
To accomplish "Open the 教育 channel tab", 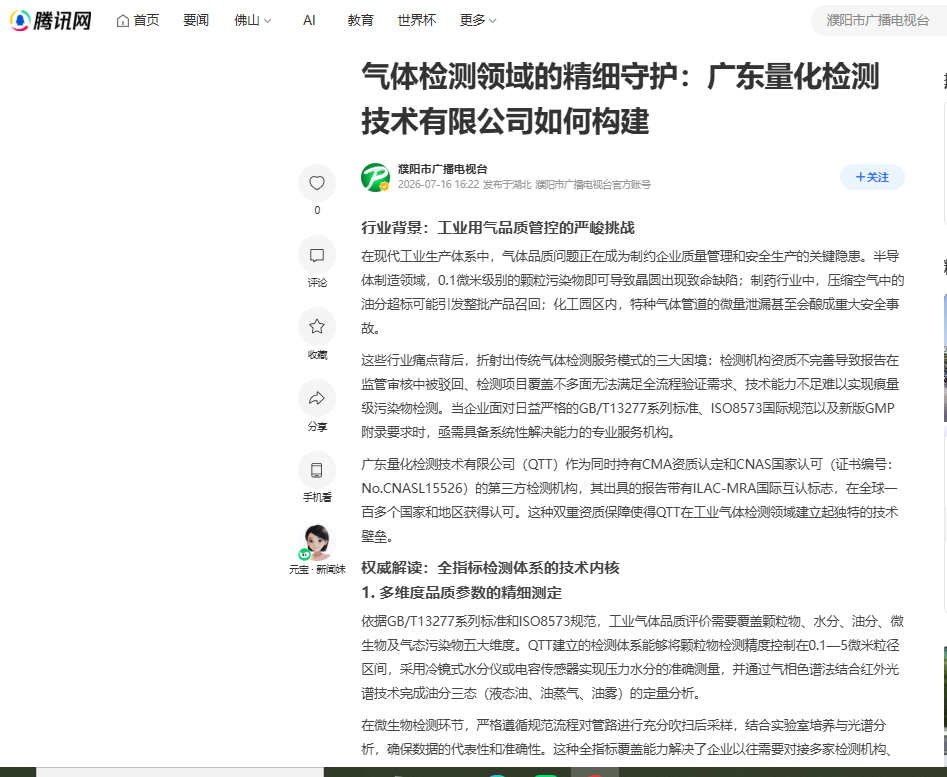I will (361, 21).
